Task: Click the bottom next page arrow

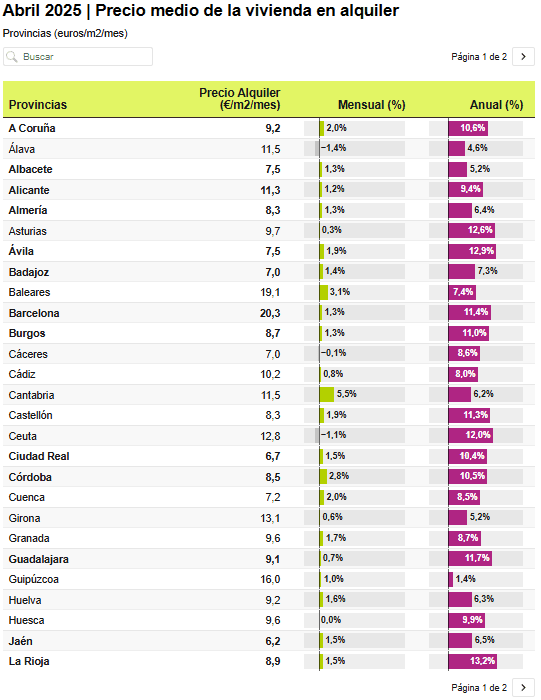Action: [523, 688]
